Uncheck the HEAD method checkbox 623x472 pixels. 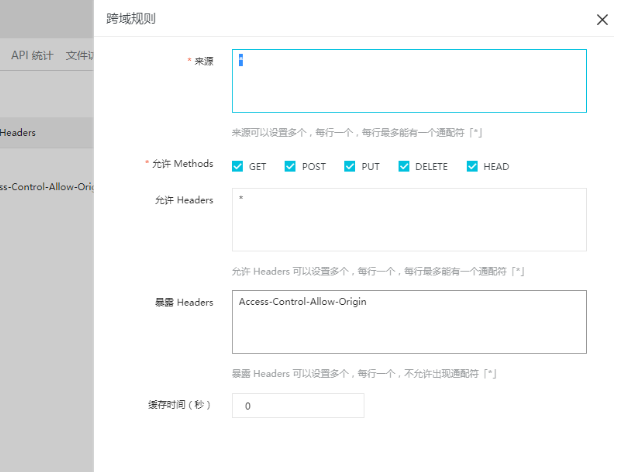472,166
